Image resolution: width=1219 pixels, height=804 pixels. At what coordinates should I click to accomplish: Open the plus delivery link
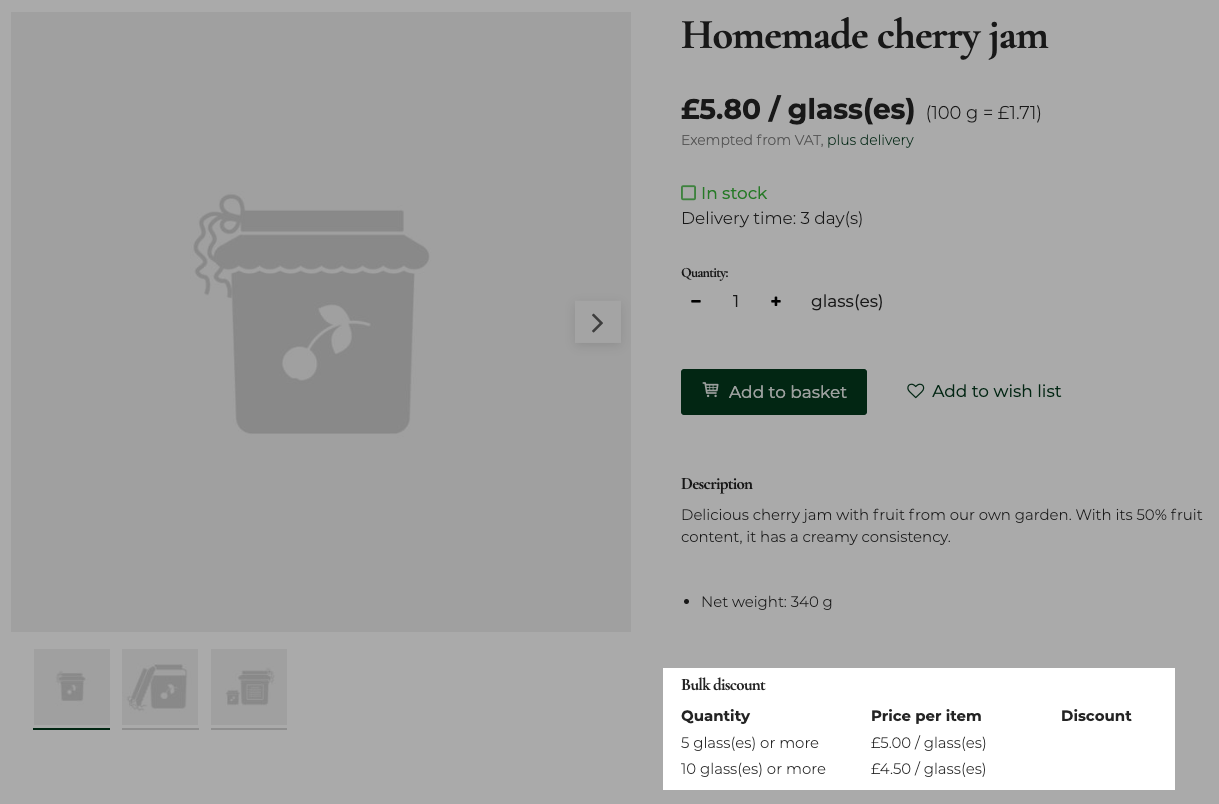870,140
